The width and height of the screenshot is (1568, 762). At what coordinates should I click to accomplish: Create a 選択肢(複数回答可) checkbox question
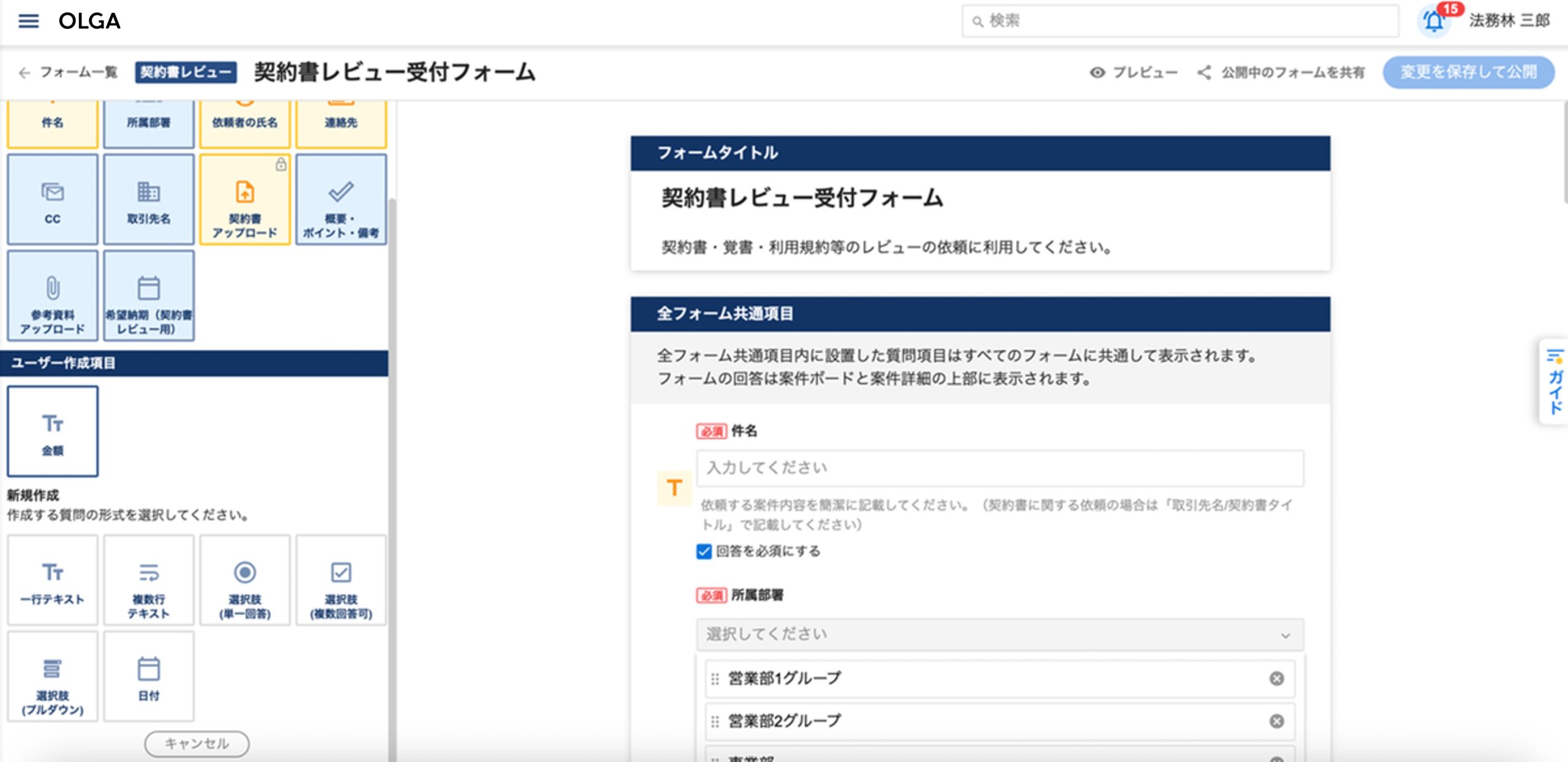[341, 581]
